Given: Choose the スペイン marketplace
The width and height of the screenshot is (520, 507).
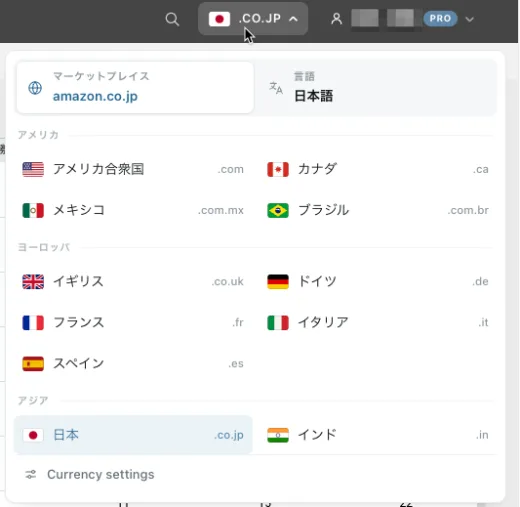Looking at the screenshot, I should (133, 364).
